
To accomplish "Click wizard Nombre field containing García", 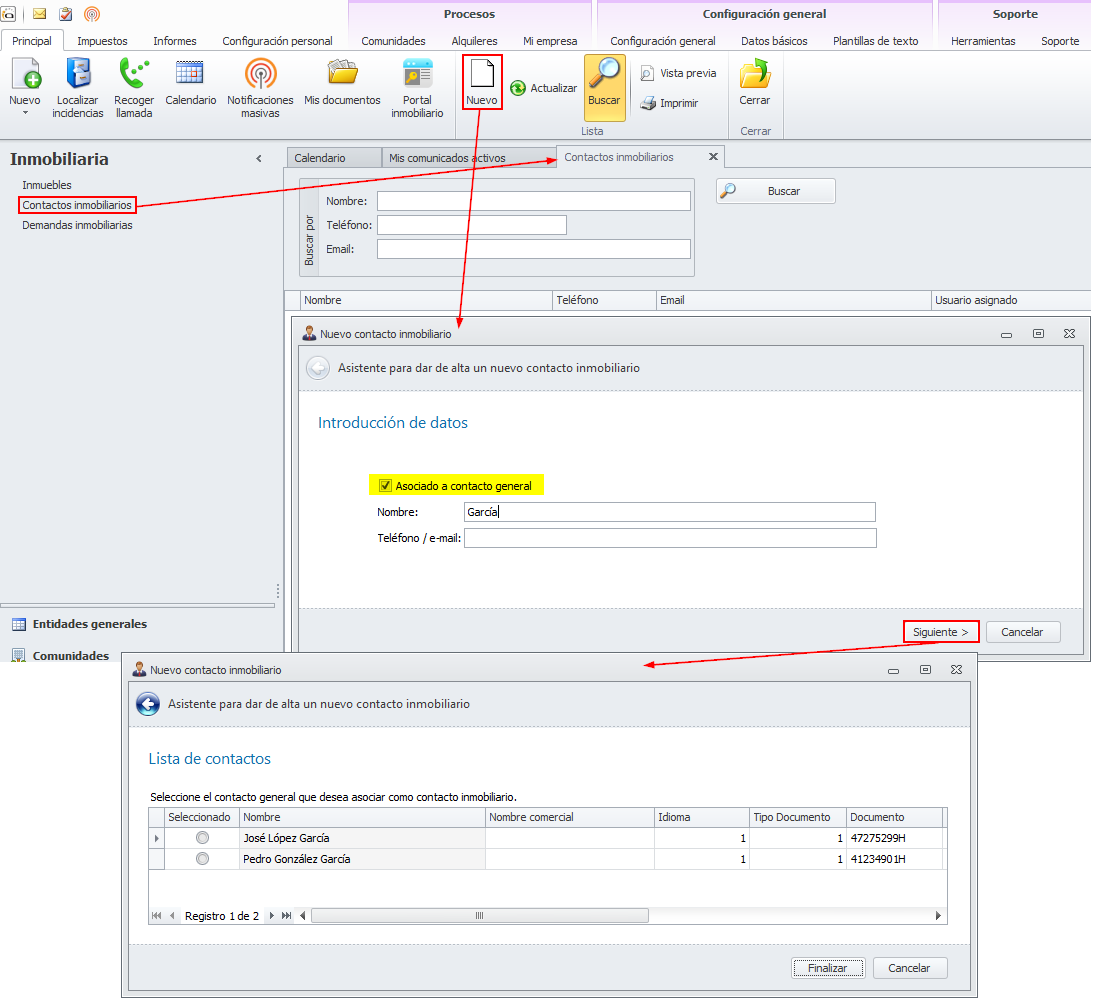I will tap(670, 512).
